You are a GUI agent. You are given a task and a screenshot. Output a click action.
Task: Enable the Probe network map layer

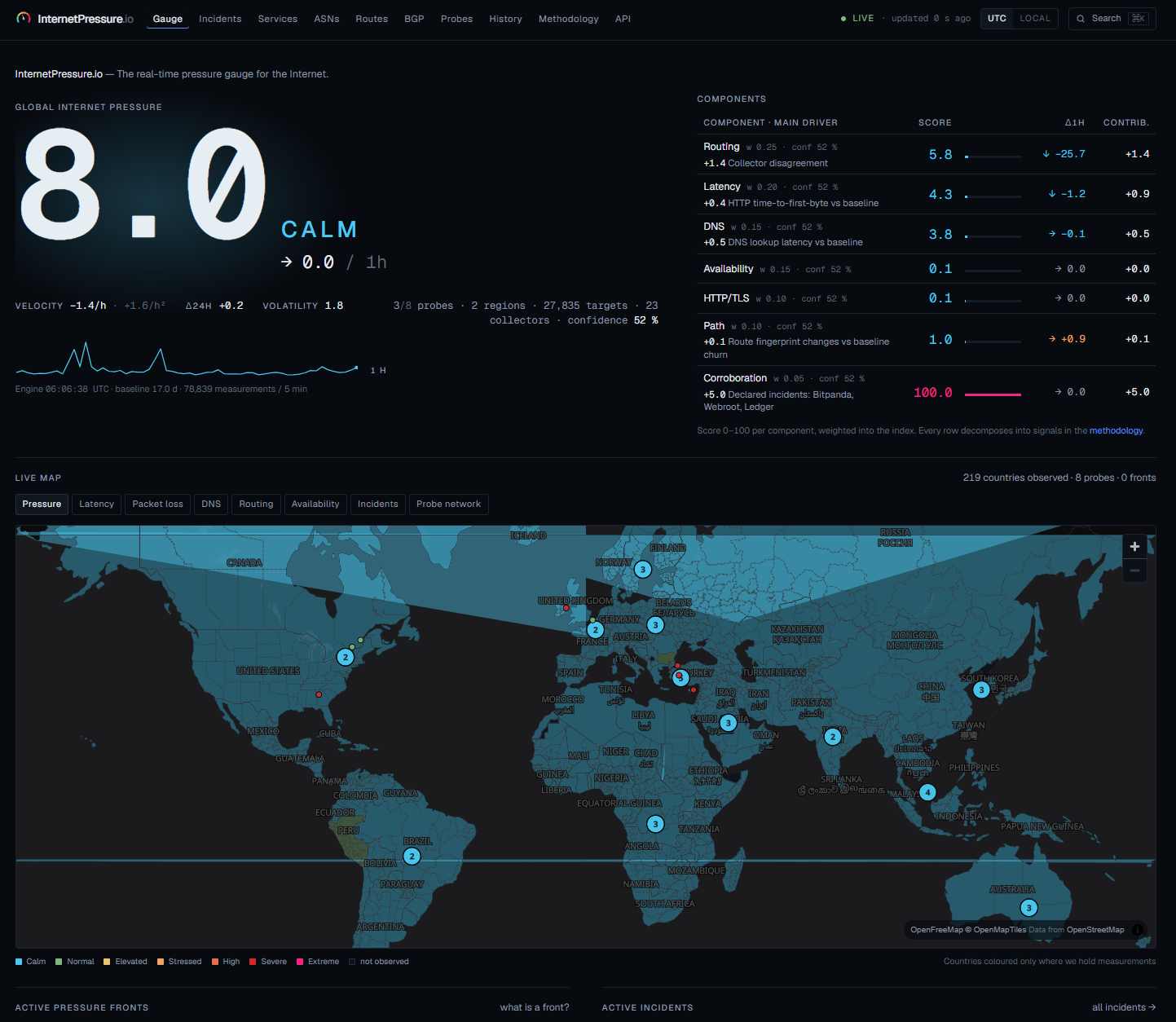point(448,504)
